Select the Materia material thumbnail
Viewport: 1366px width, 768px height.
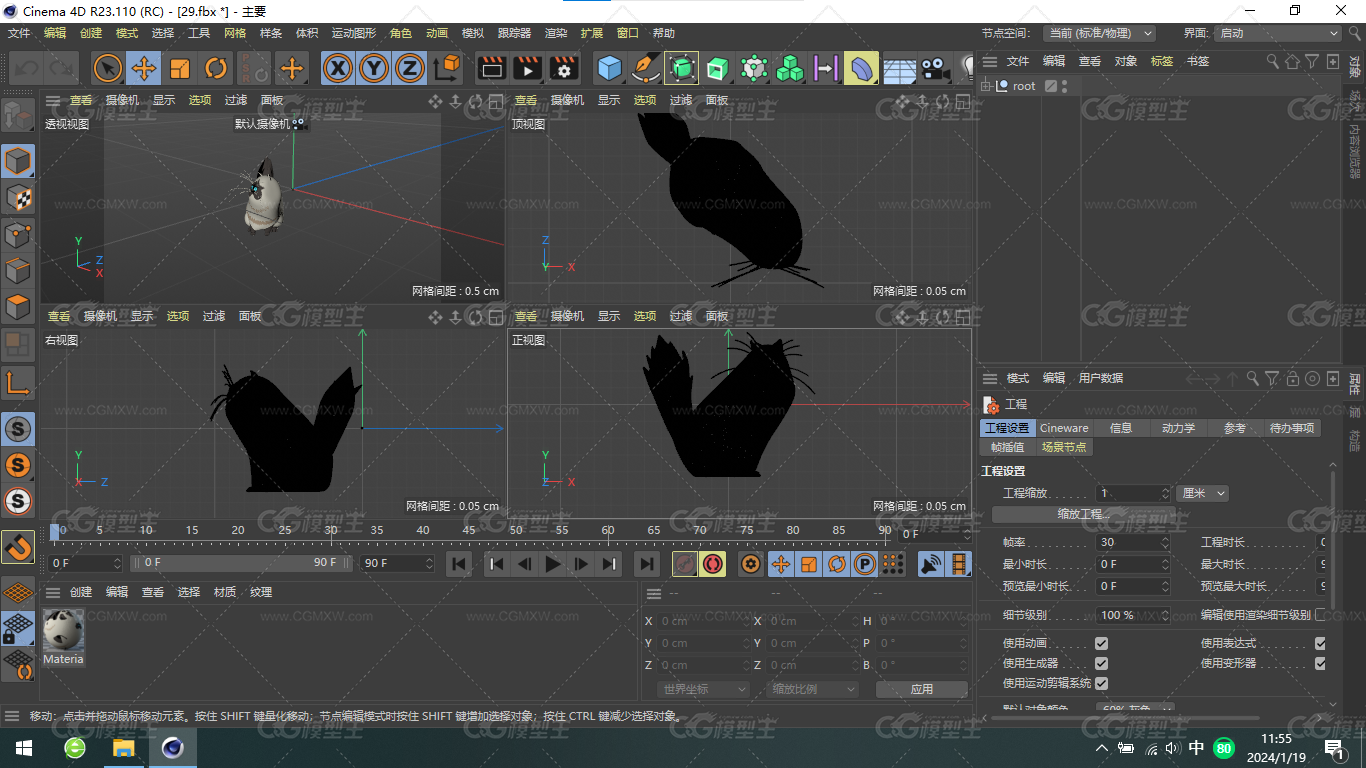pyautogui.click(x=63, y=637)
